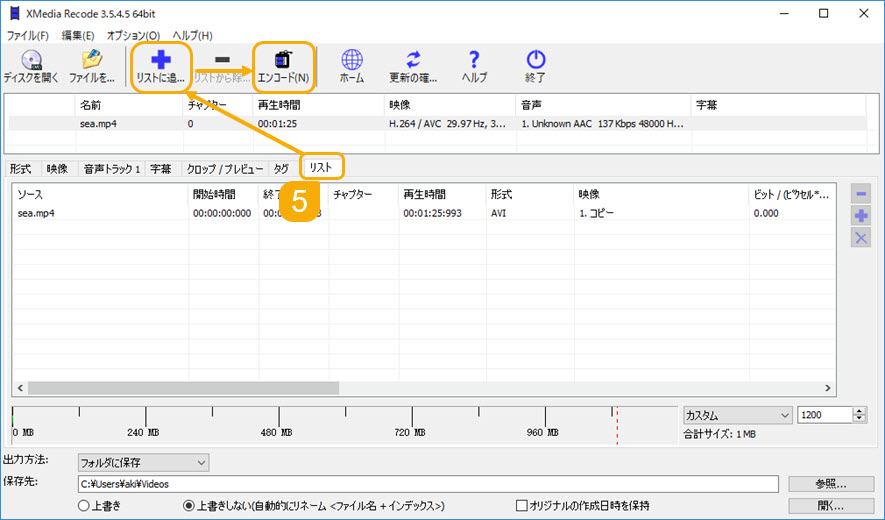Open the ヘルプ(H) menu

pyautogui.click(x=192, y=35)
